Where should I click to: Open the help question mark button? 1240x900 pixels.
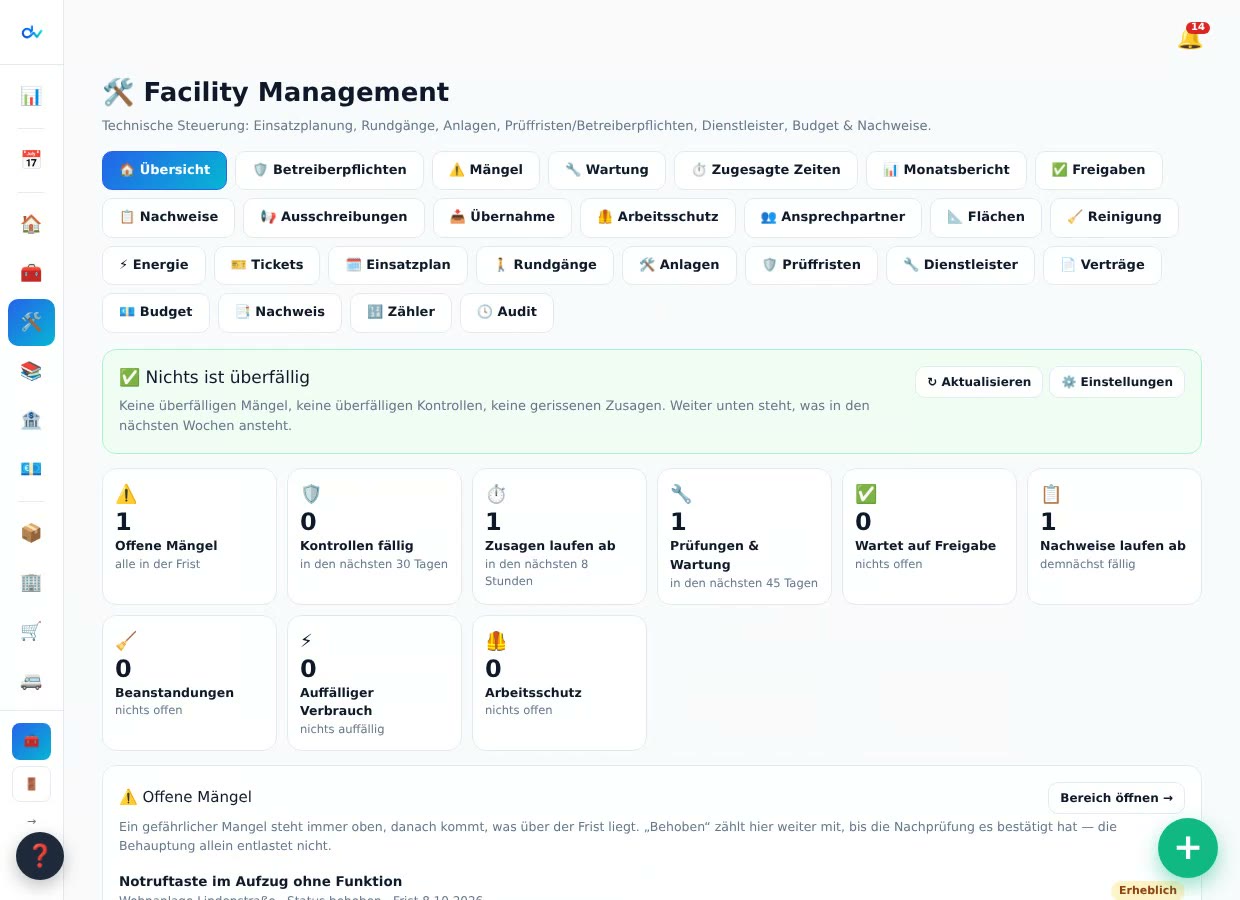(40, 856)
